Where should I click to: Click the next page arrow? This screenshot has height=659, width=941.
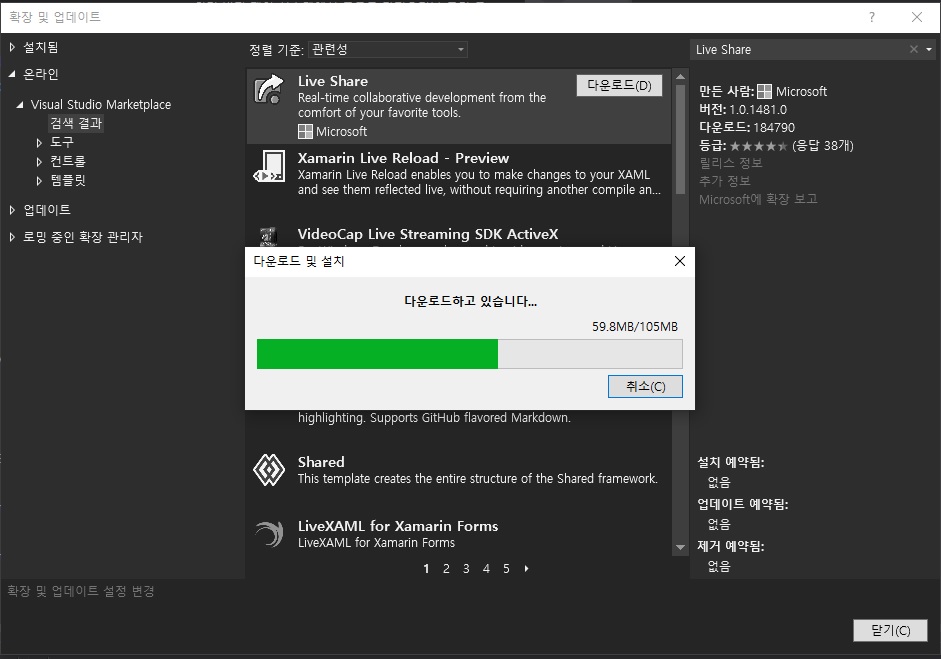tap(526, 568)
